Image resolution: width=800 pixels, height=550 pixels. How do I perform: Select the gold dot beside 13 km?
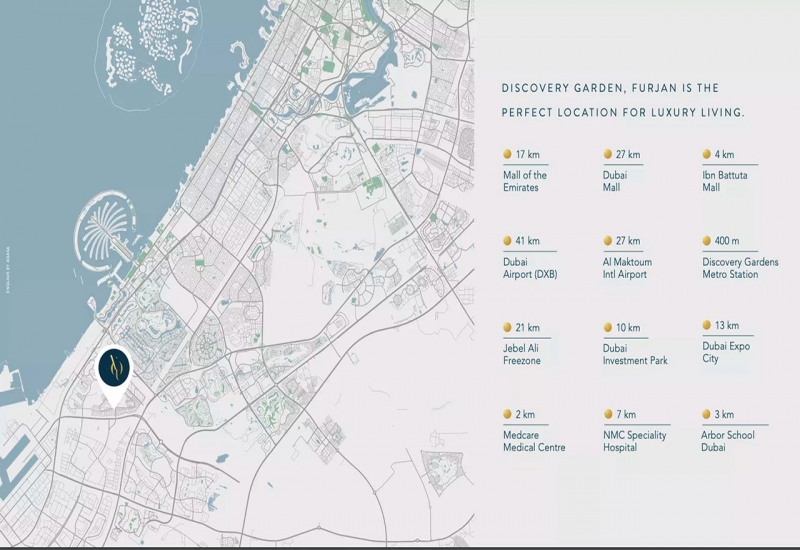pos(707,326)
